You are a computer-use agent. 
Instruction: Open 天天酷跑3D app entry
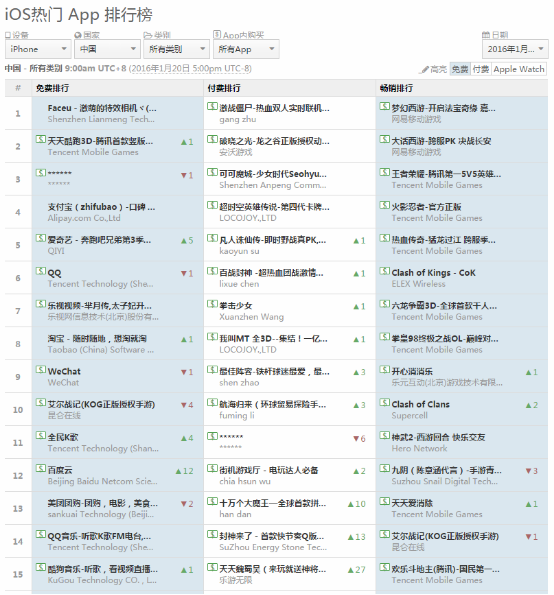(100, 141)
